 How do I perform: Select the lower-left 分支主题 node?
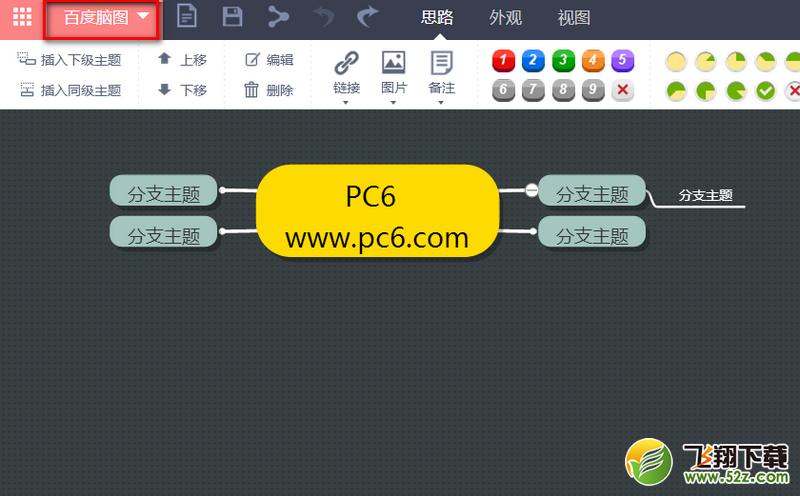click(164, 232)
